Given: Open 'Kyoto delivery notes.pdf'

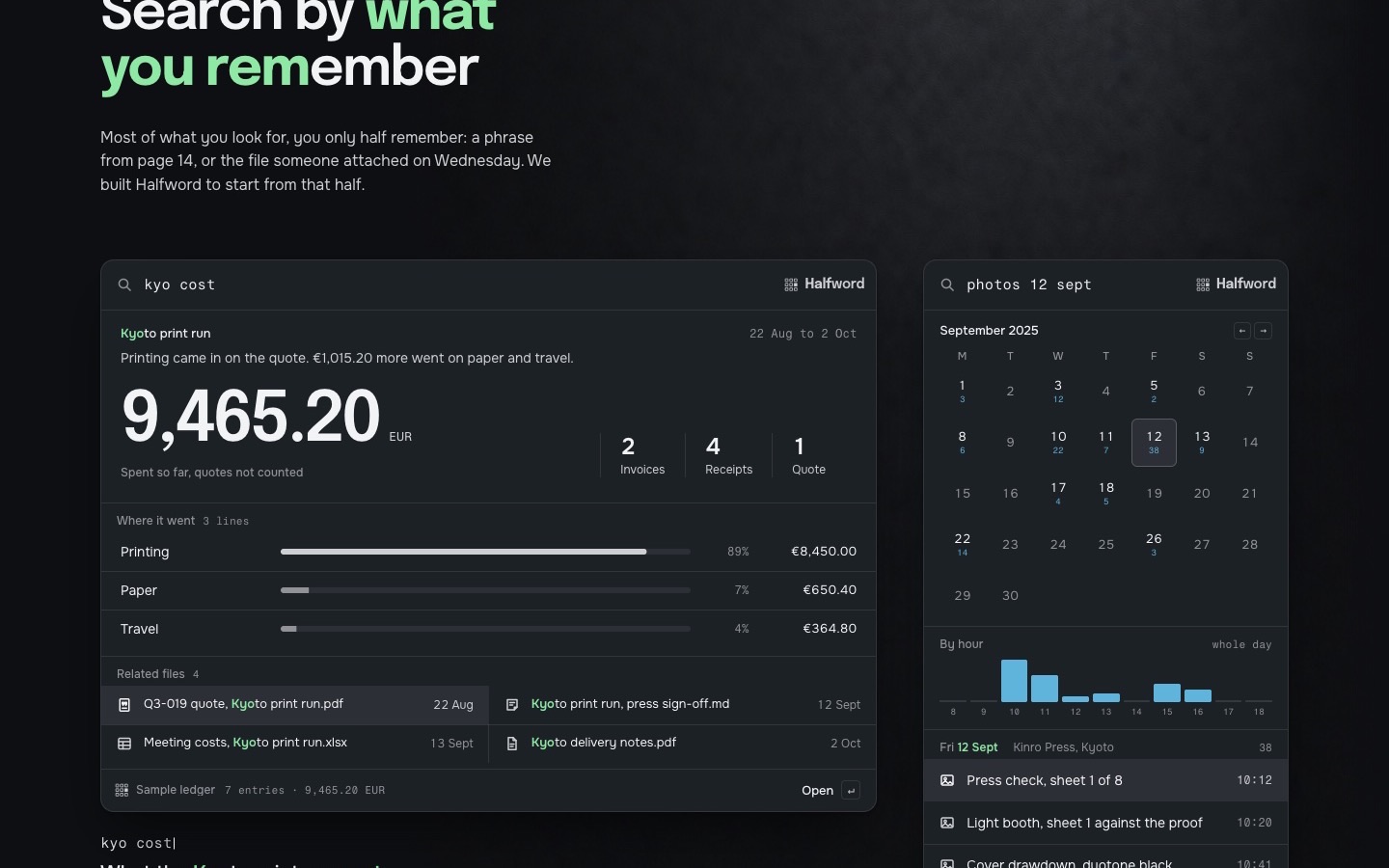Looking at the screenshot, I should pos(683,744).
